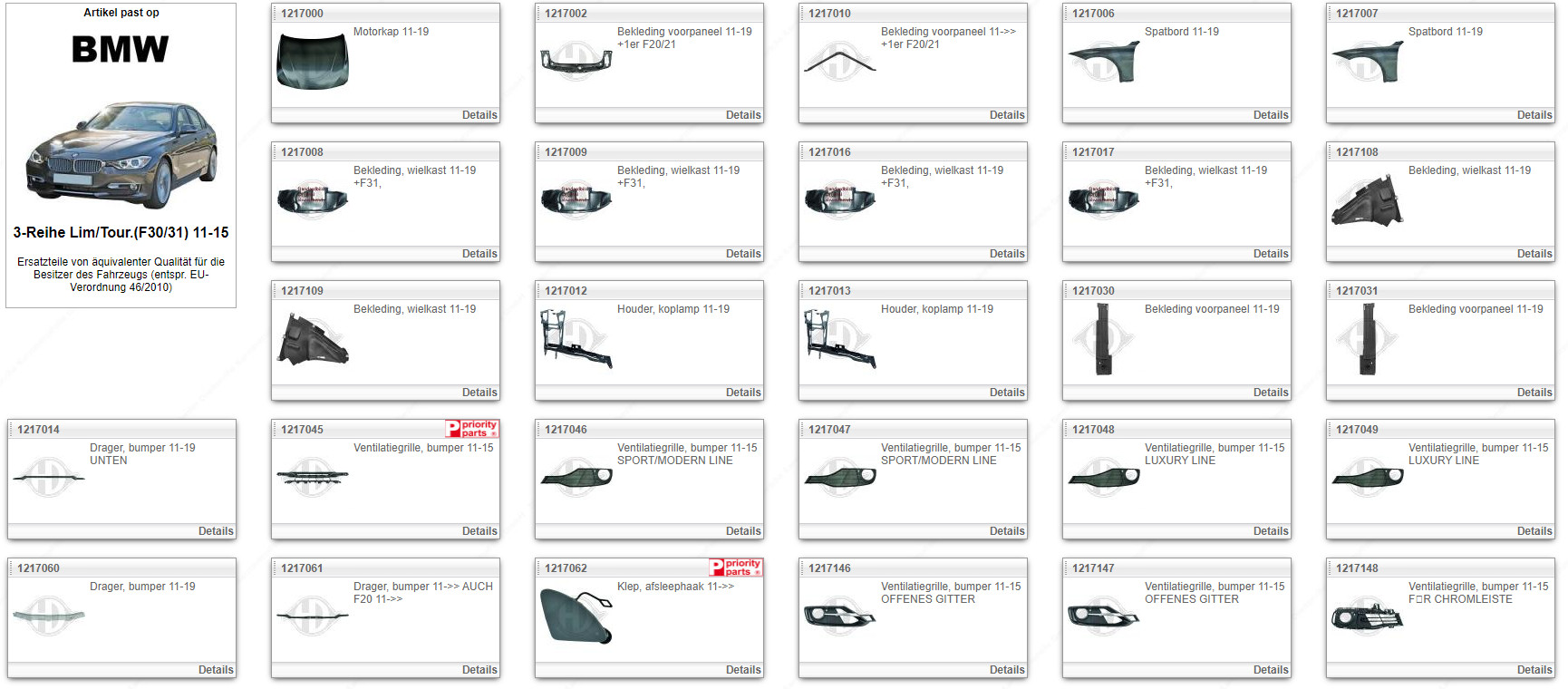The image size is (1568, 689).
Task: Select the 1217048 Luxury Line grille image
Action: [x=1104, y=478]
